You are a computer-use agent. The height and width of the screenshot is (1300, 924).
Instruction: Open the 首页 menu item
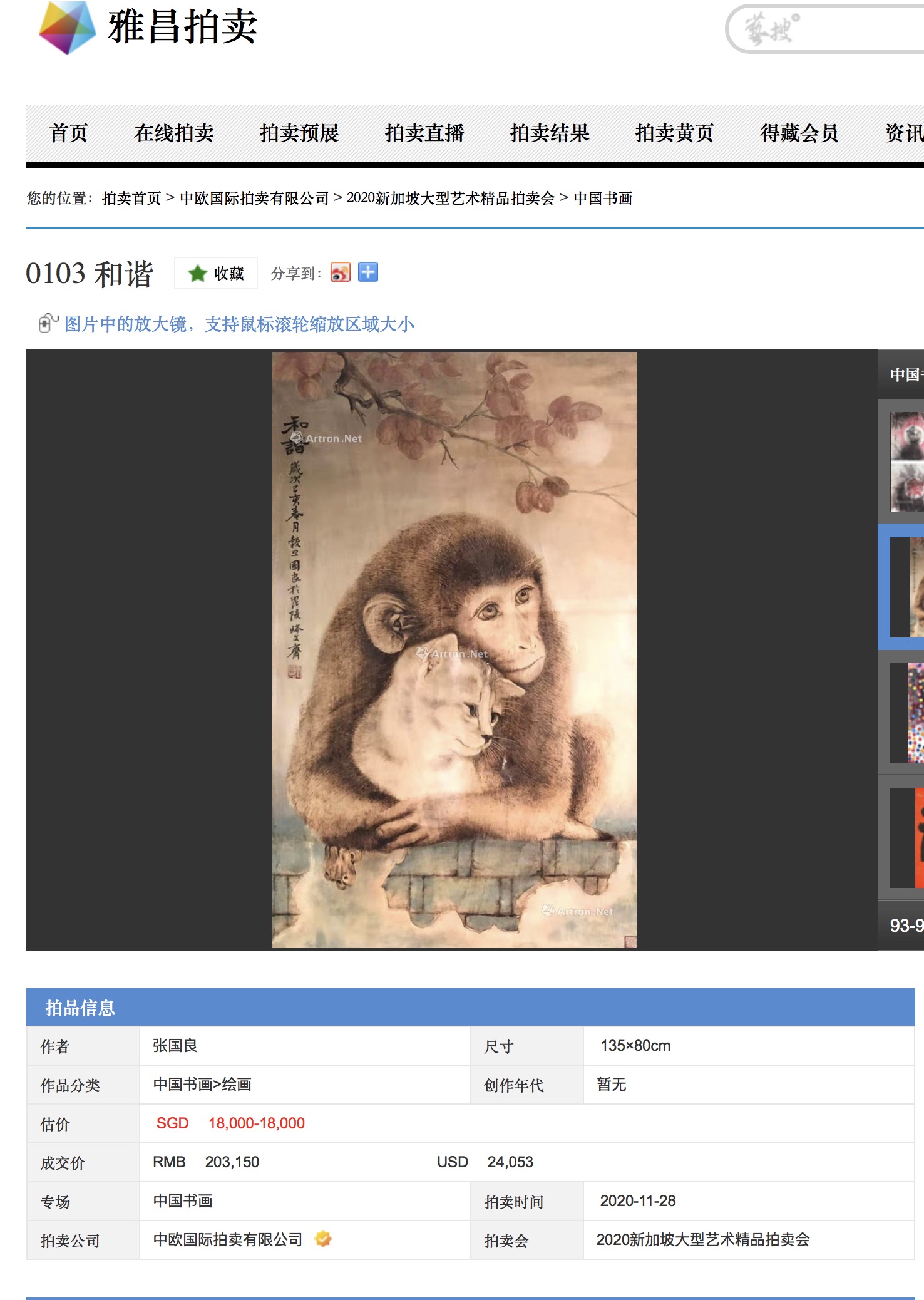pos(68,133)
